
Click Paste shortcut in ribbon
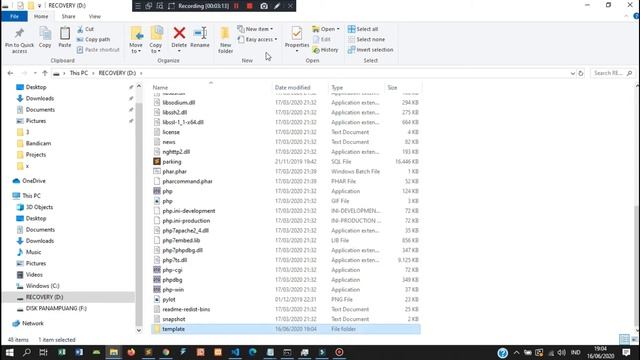pos(98,50)
